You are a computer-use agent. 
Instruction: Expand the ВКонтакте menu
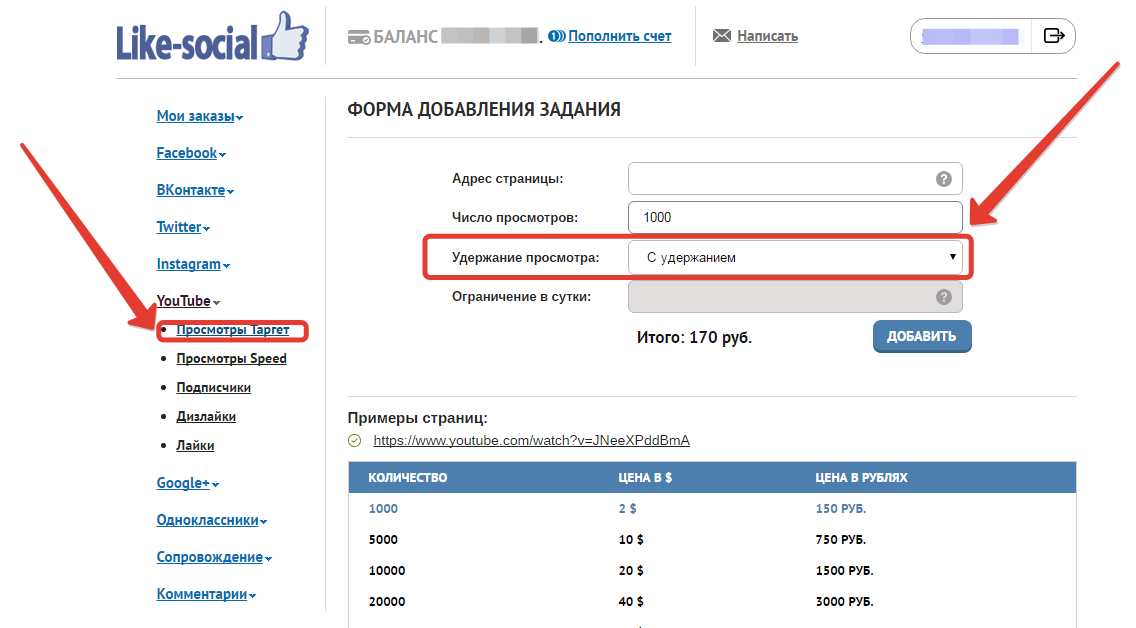pyautogui.click(x=195, y=190)
